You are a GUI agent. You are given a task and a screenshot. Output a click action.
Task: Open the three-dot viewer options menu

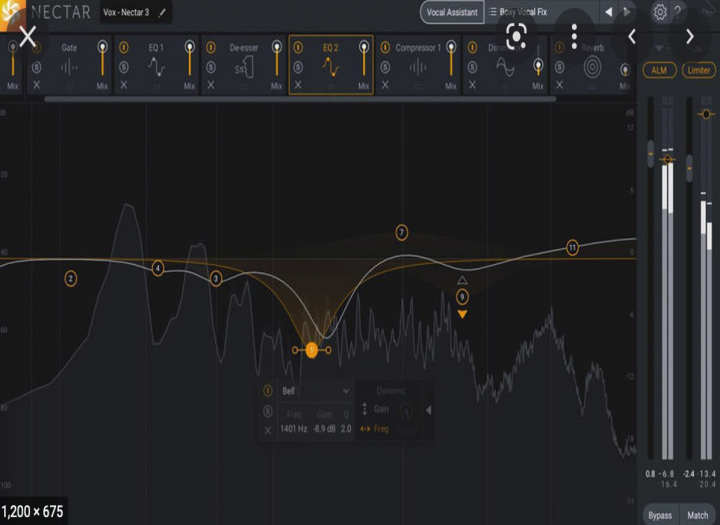click(x=574, y=37)
